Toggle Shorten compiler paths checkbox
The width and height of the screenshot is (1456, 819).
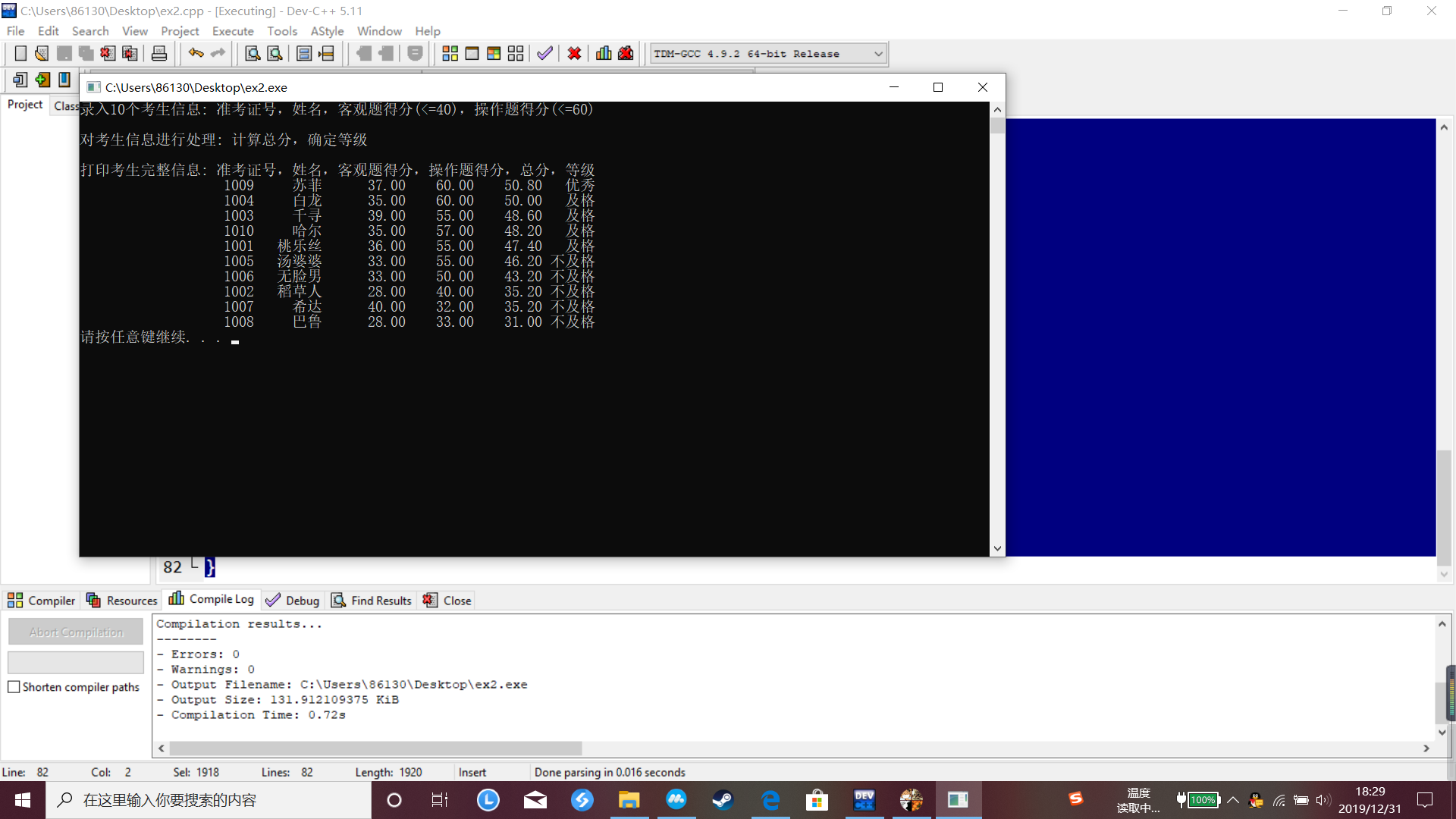pos(14,687)
